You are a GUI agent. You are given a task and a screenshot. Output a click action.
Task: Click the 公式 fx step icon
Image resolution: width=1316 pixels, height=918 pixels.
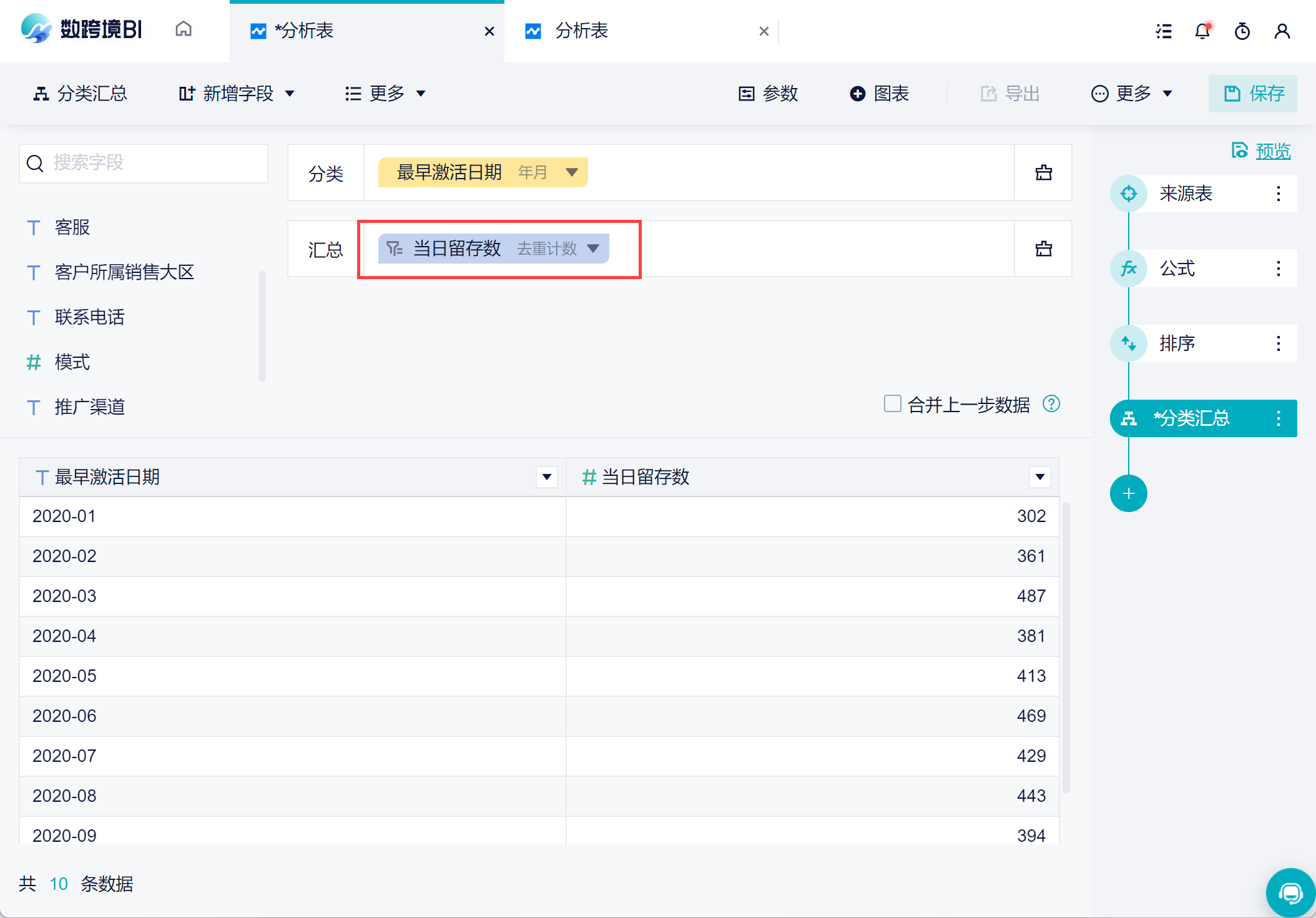[1128, 269]
